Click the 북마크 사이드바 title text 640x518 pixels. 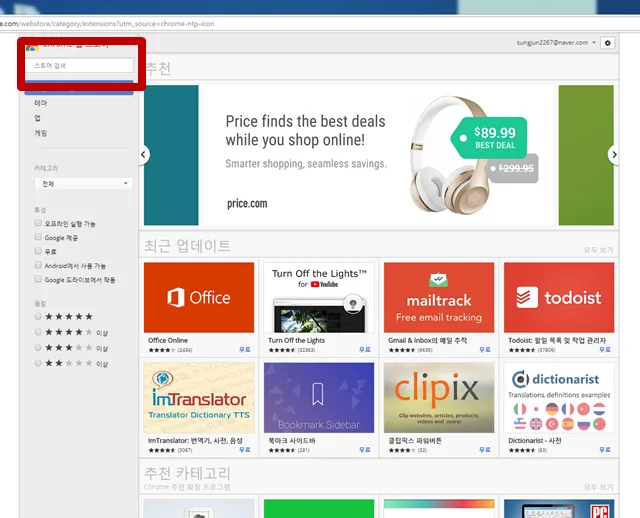tap(291, 440)
